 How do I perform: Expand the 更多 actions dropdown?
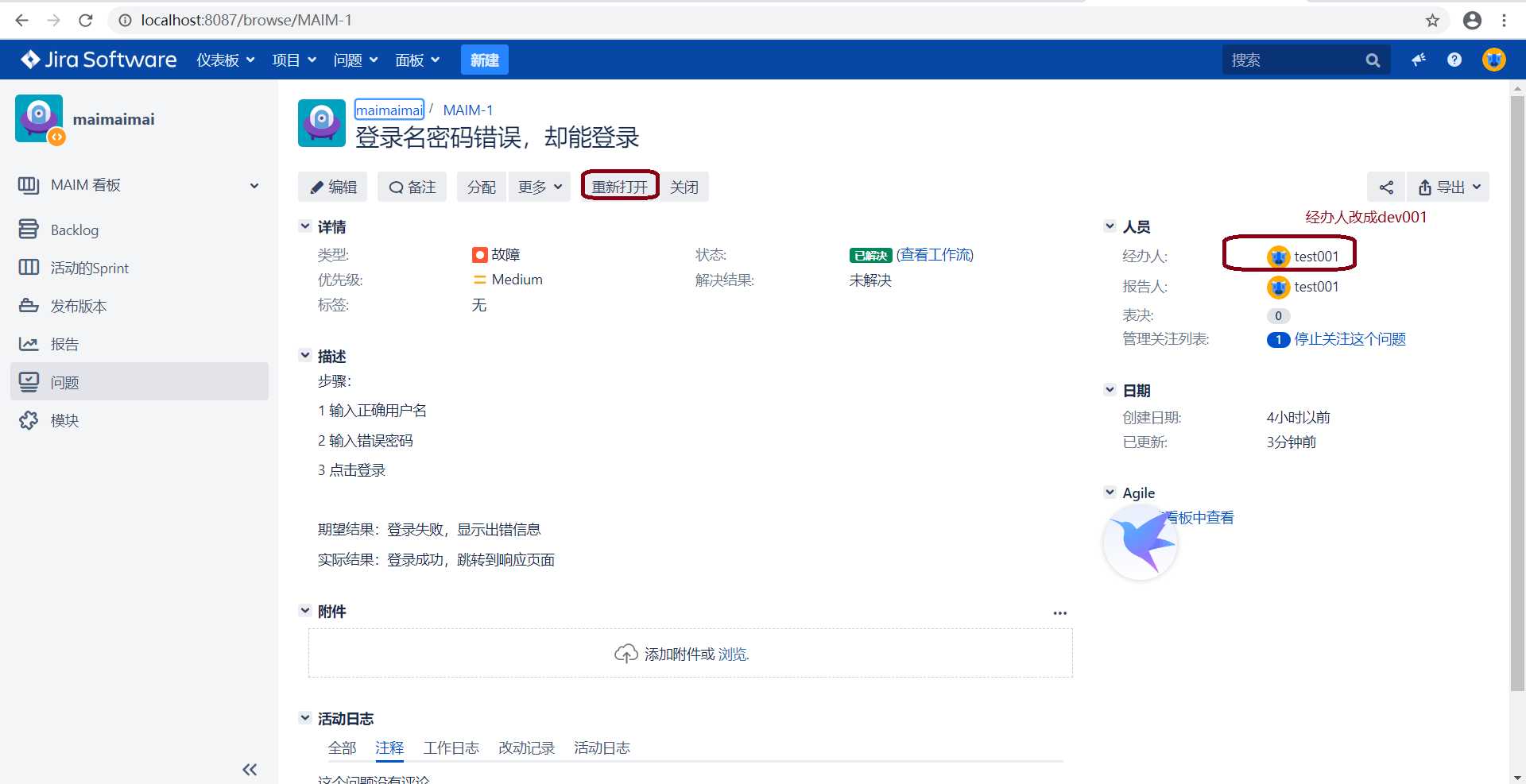pos(540,187)
